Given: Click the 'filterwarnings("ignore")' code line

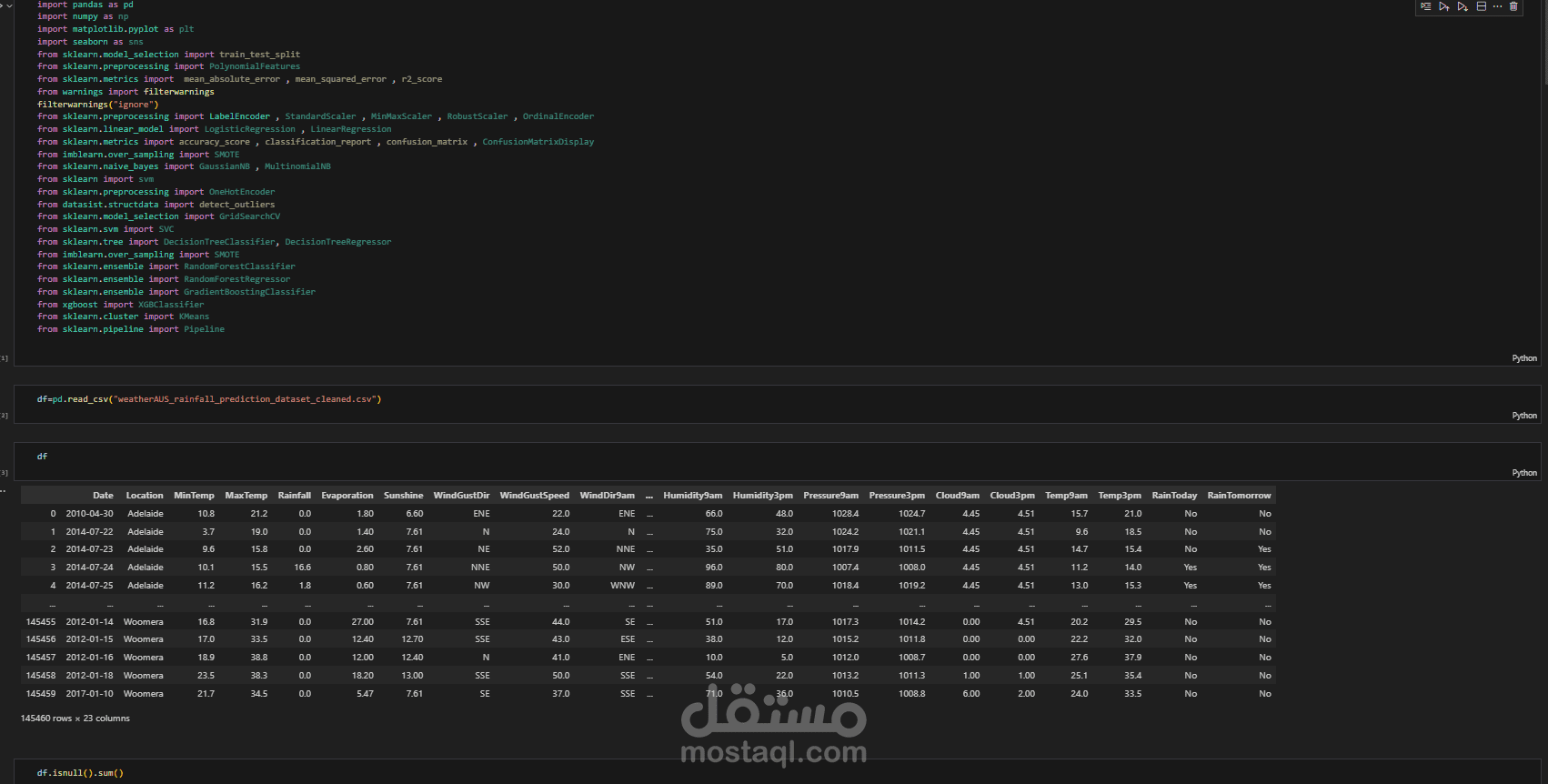Looking at the screenshot, I should (x=98, y=105).
